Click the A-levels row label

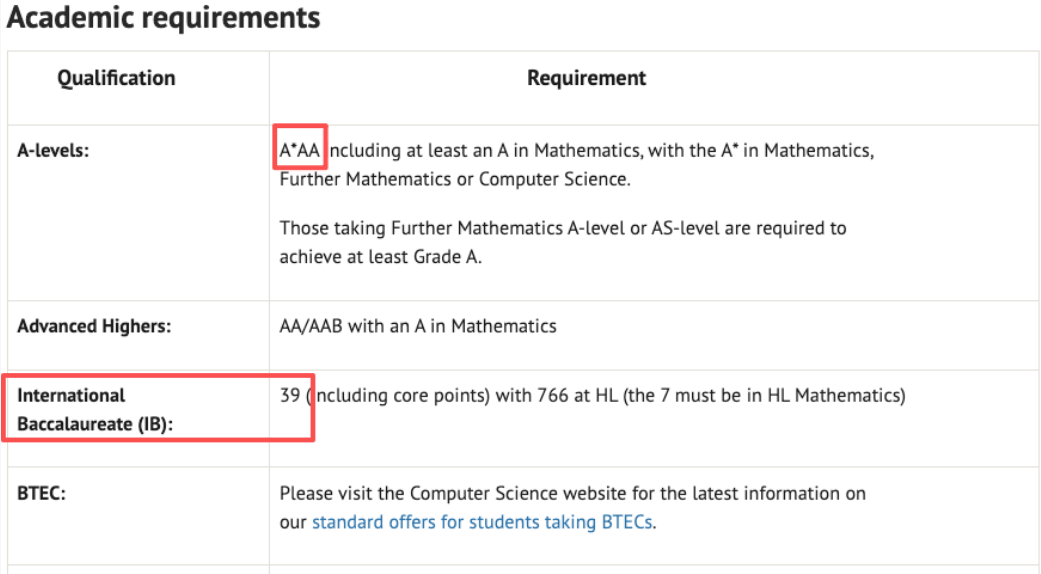[53, 151]
